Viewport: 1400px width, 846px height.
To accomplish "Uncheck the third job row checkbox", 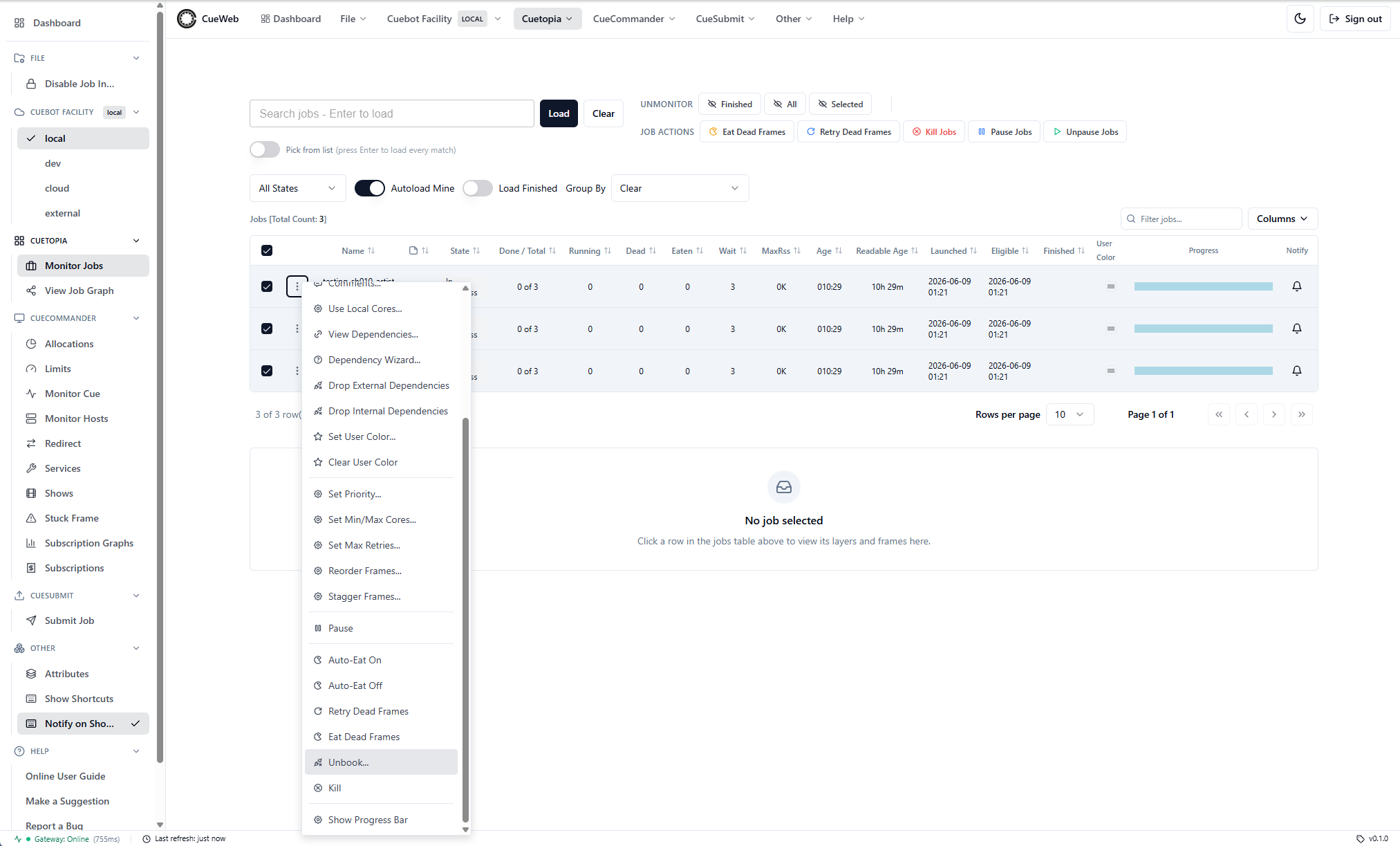I will tap(267, 371).
